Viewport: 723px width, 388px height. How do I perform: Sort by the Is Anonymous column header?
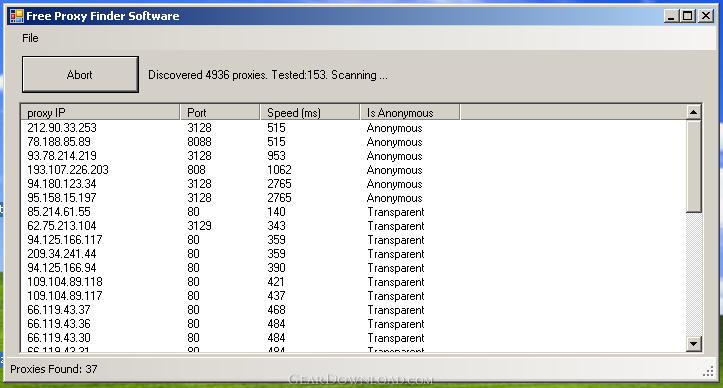click(x=410, y=113)
